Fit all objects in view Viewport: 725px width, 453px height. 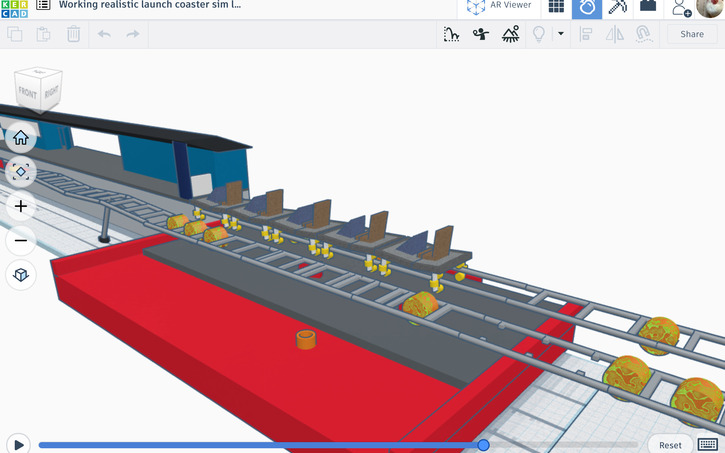coord(21,172)
